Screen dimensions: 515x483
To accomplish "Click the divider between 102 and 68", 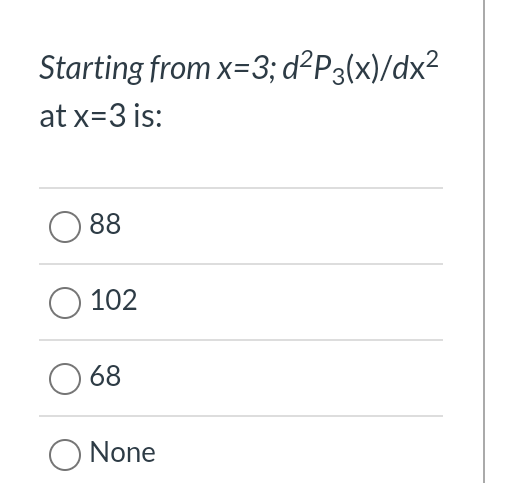I will (241, 340).
